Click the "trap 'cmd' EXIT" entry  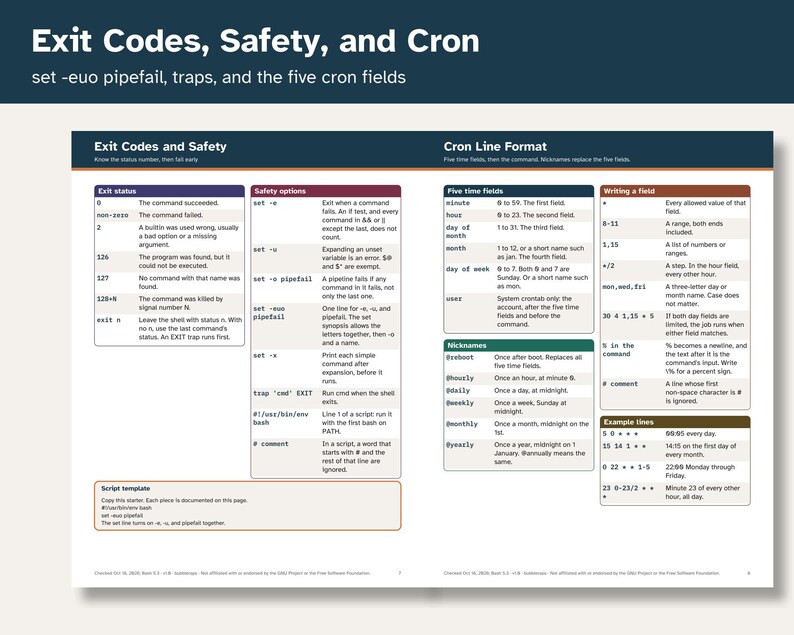(x=283, y=393)
